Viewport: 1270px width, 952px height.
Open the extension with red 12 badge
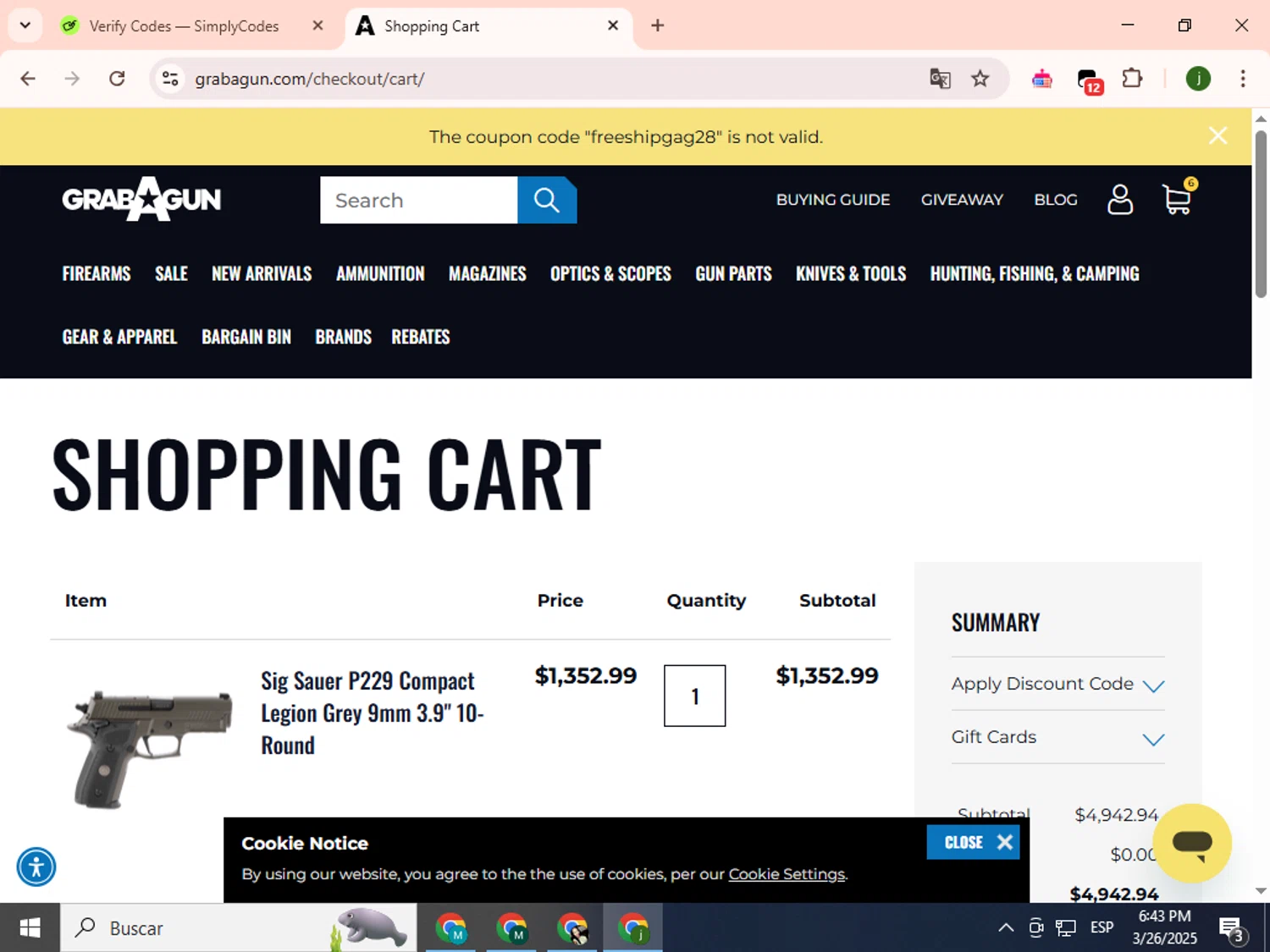pyautogui.click(x=1089, y=80)
